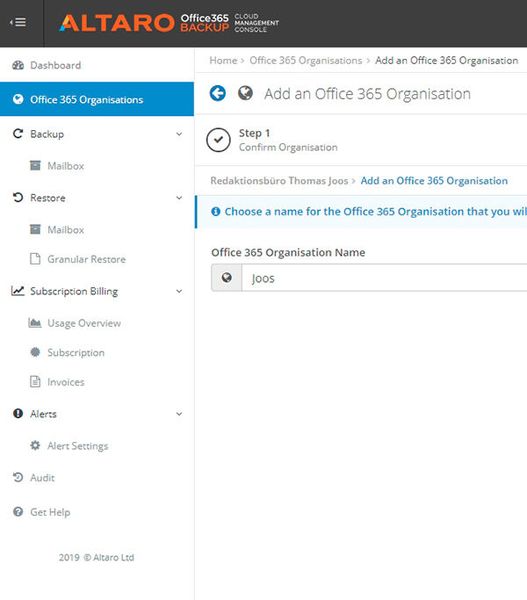Open Usage Overview
This screenshot has width=527, height=600.
tap(84, 323)
